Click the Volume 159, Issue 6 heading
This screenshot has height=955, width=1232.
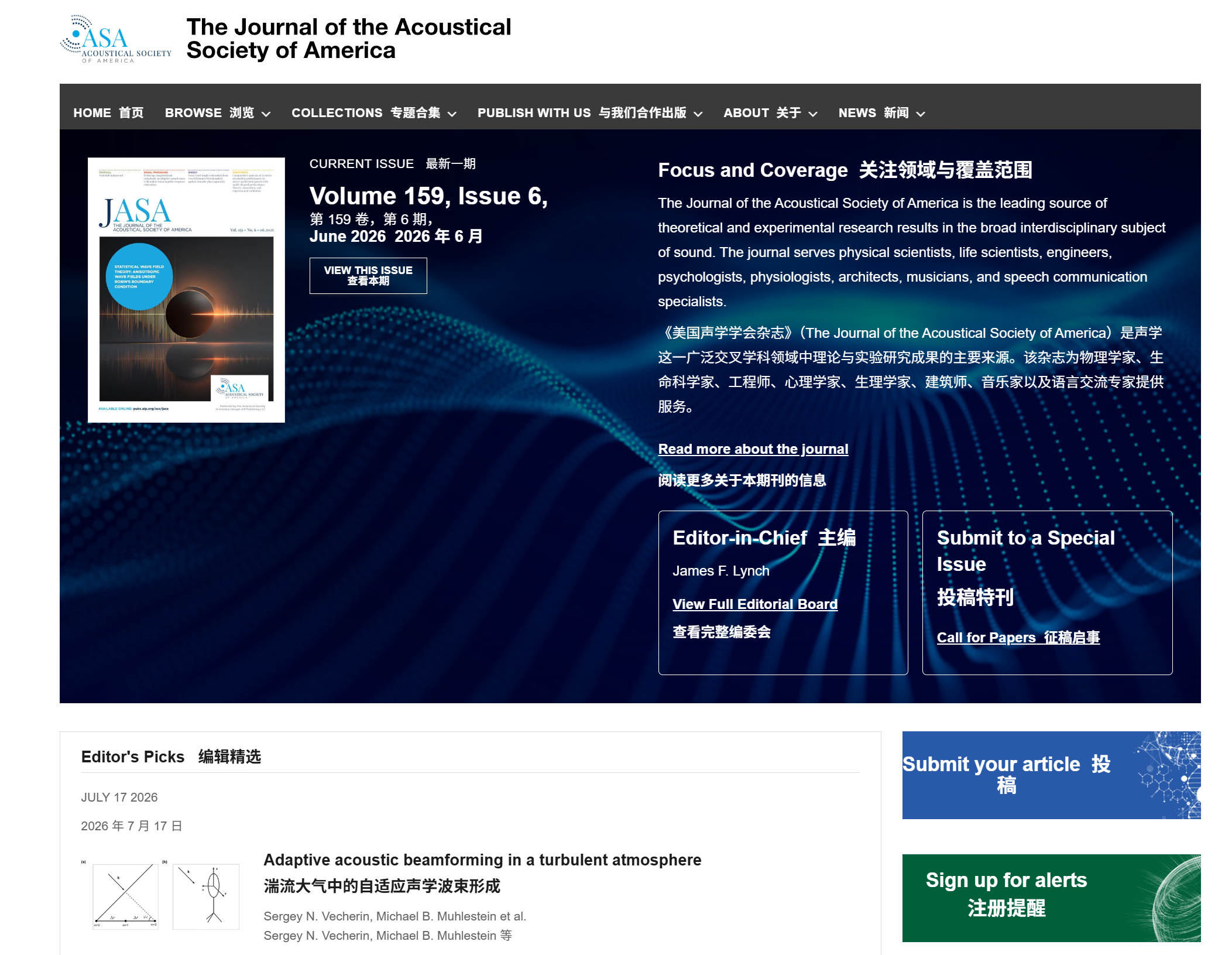click(x=428, y=196)
